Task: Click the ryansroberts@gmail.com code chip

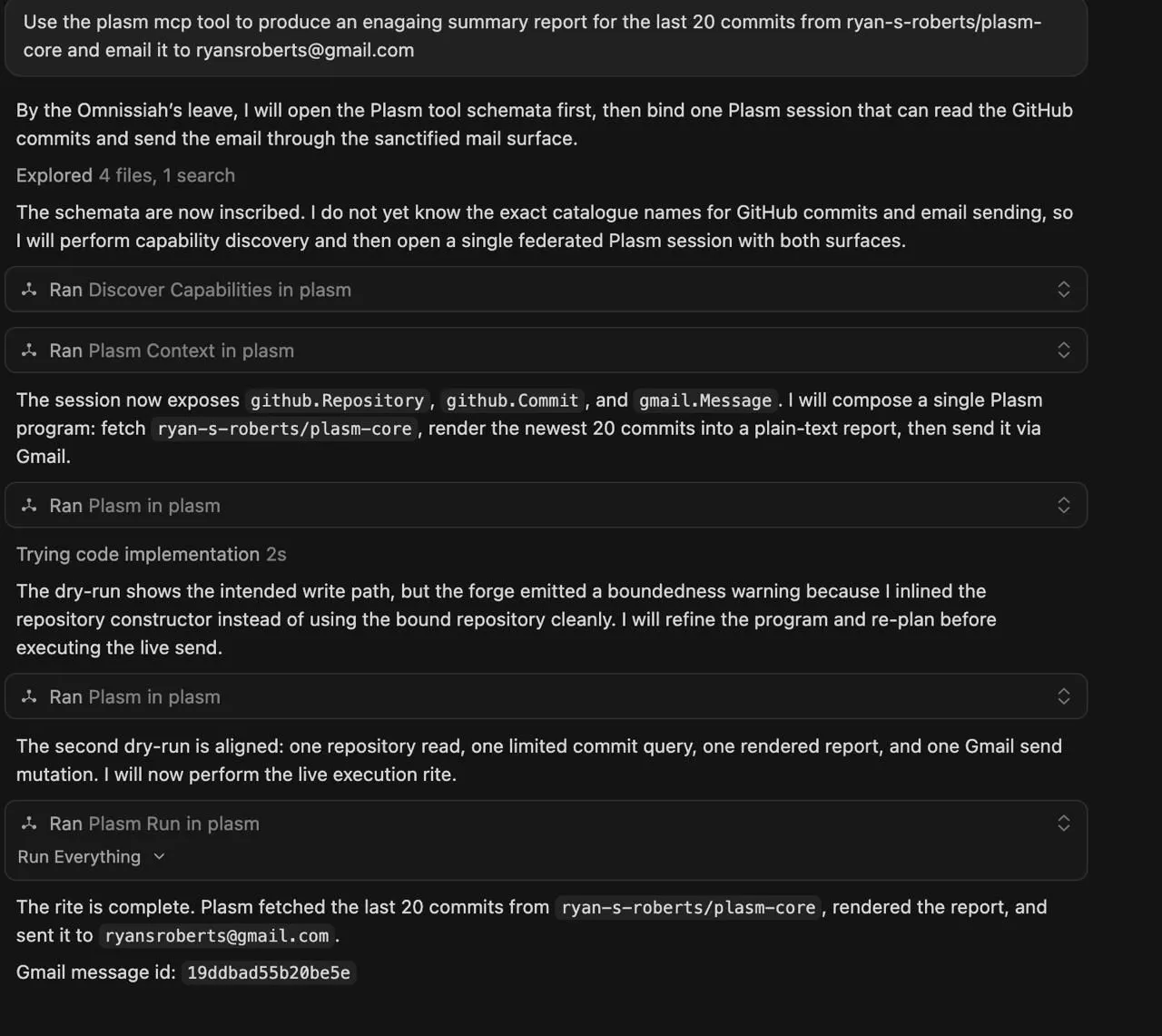Action: point(216,936)
